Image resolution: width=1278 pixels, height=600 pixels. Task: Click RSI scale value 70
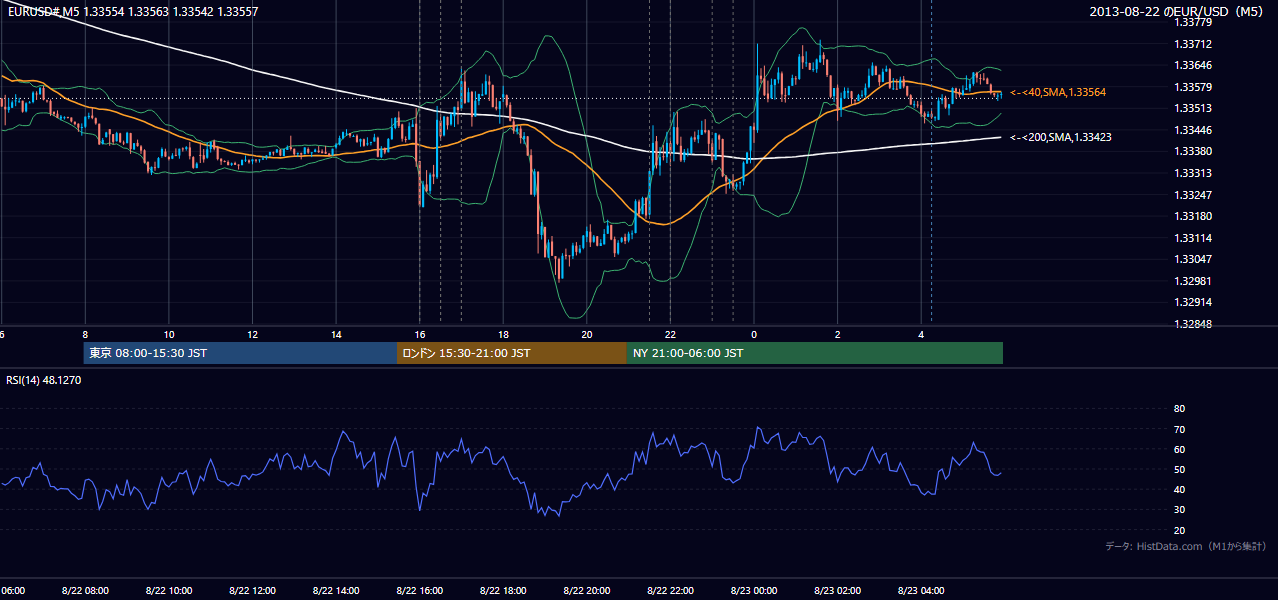(x=1179, y=430)
